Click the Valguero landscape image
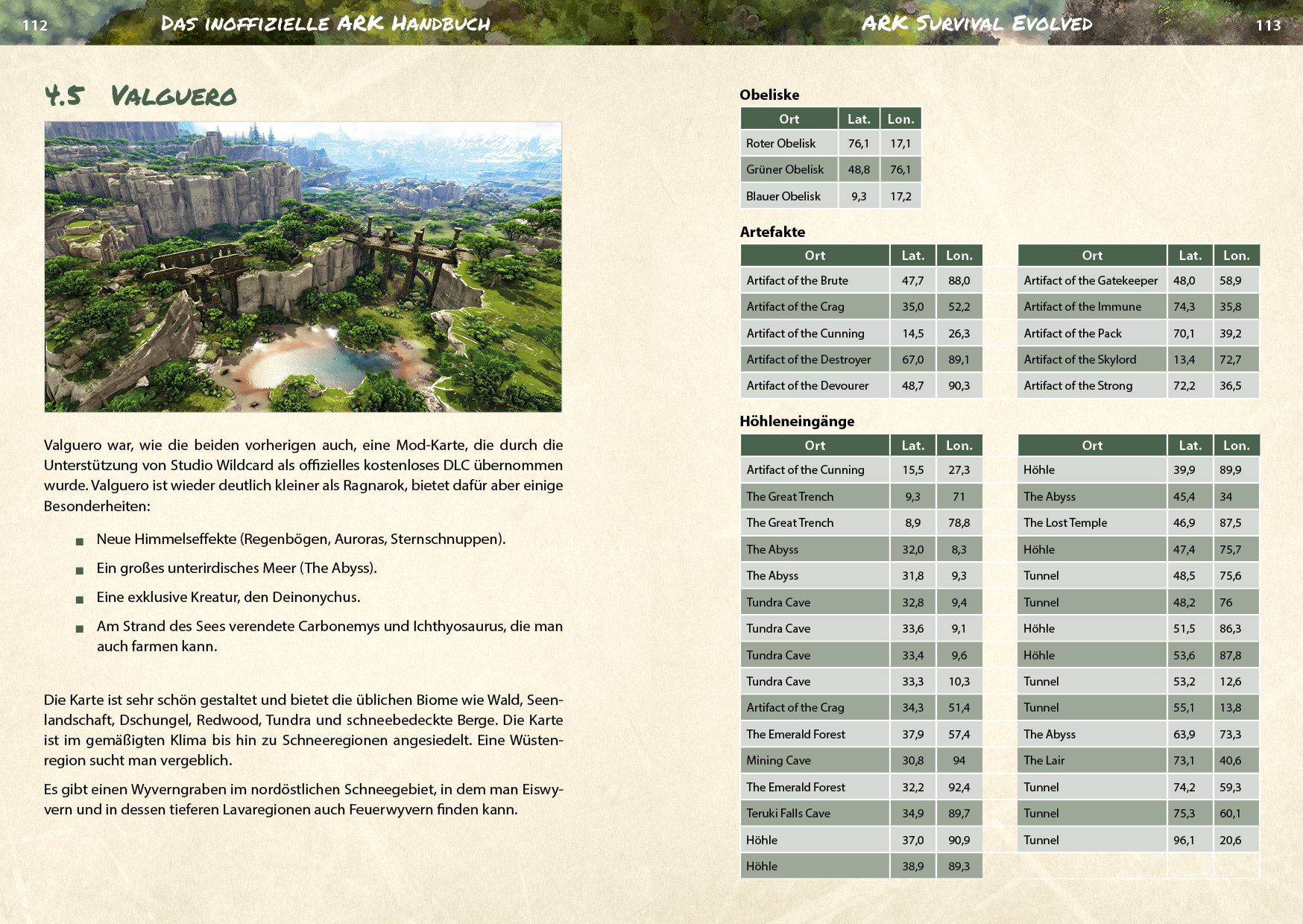Viewport: 1303px width, 924px height. click(x=303, y=267)
